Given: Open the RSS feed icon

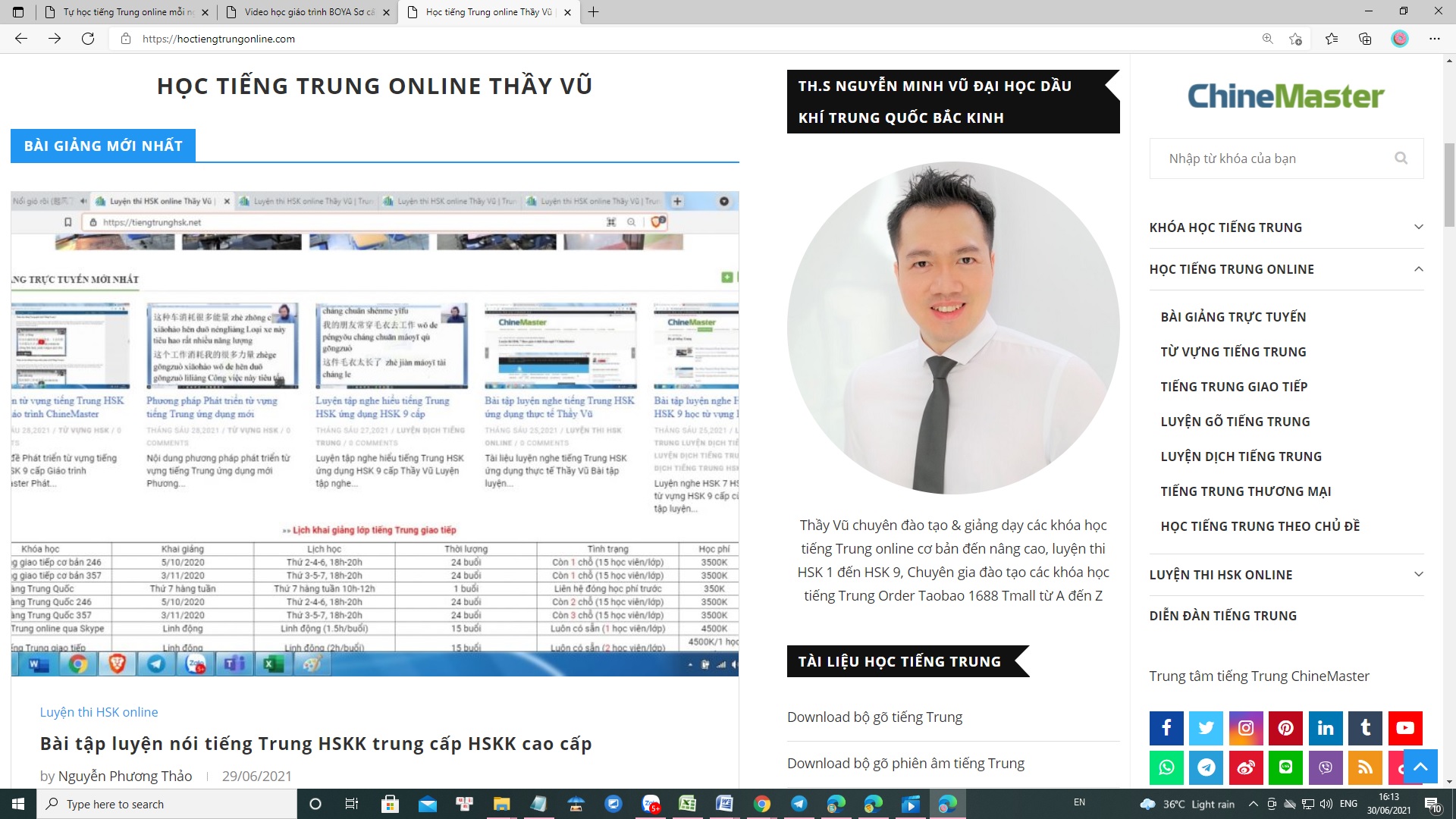Looking at the screenshot, I should 1365,767.
